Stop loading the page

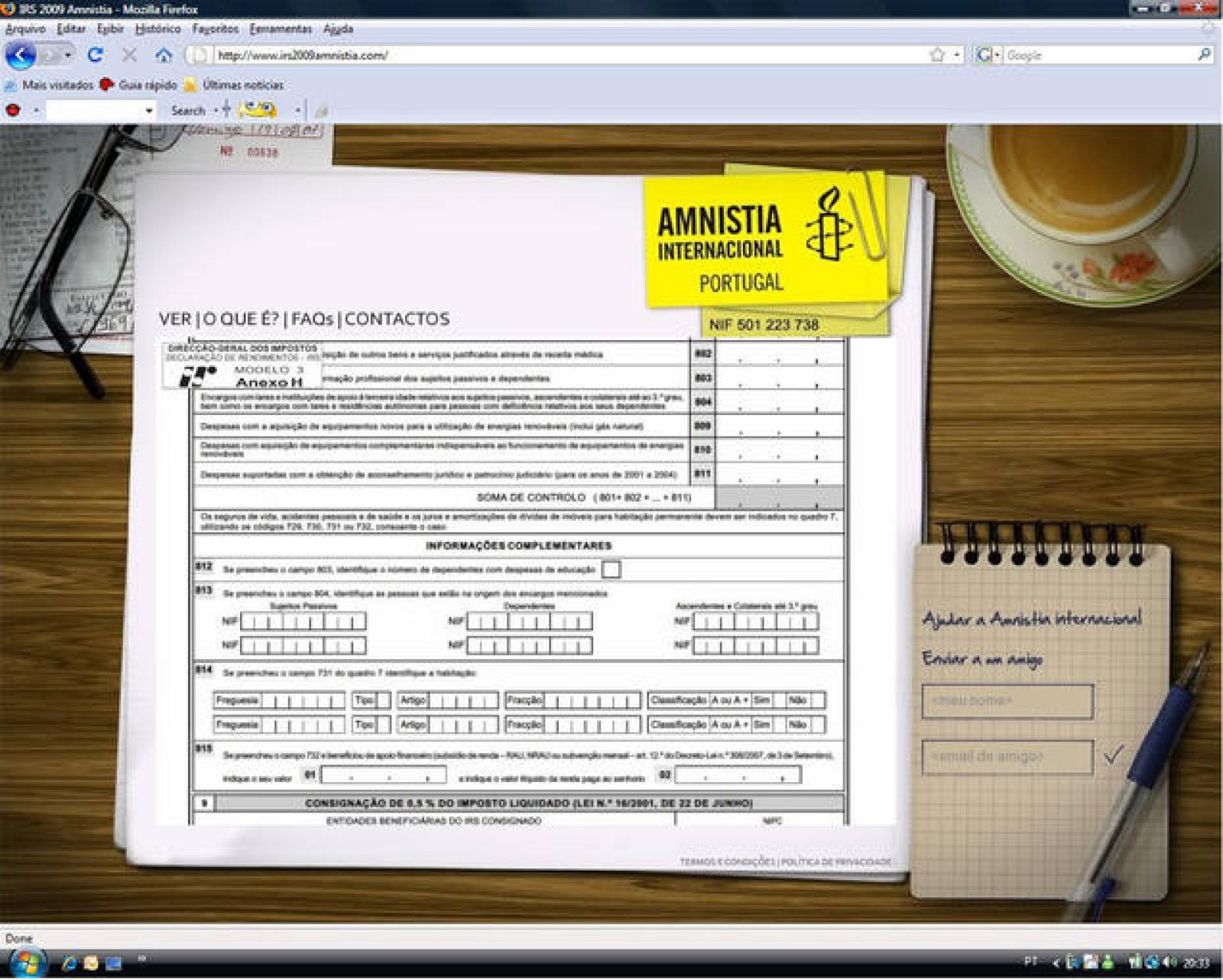(128, 55)
